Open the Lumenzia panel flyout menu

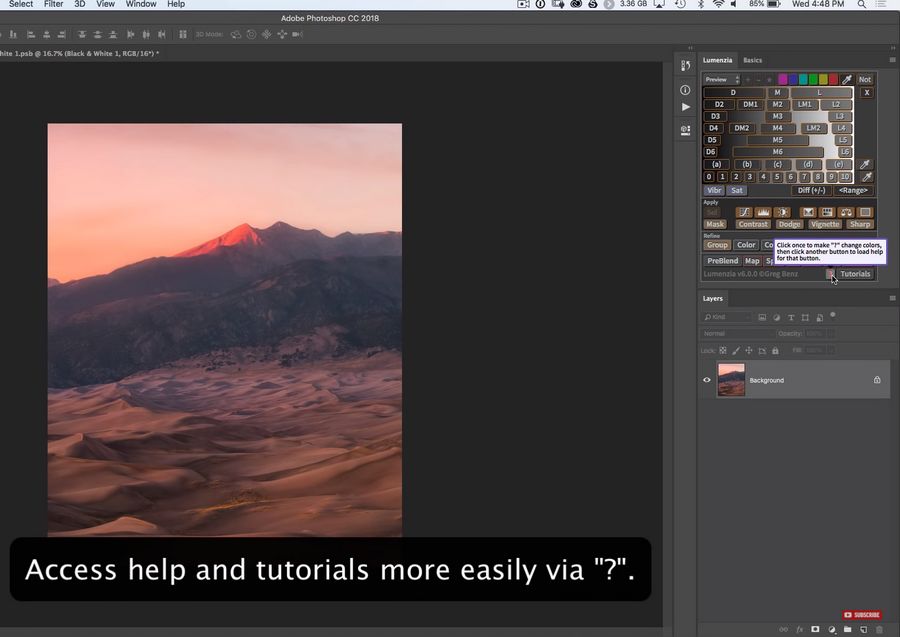892,60
